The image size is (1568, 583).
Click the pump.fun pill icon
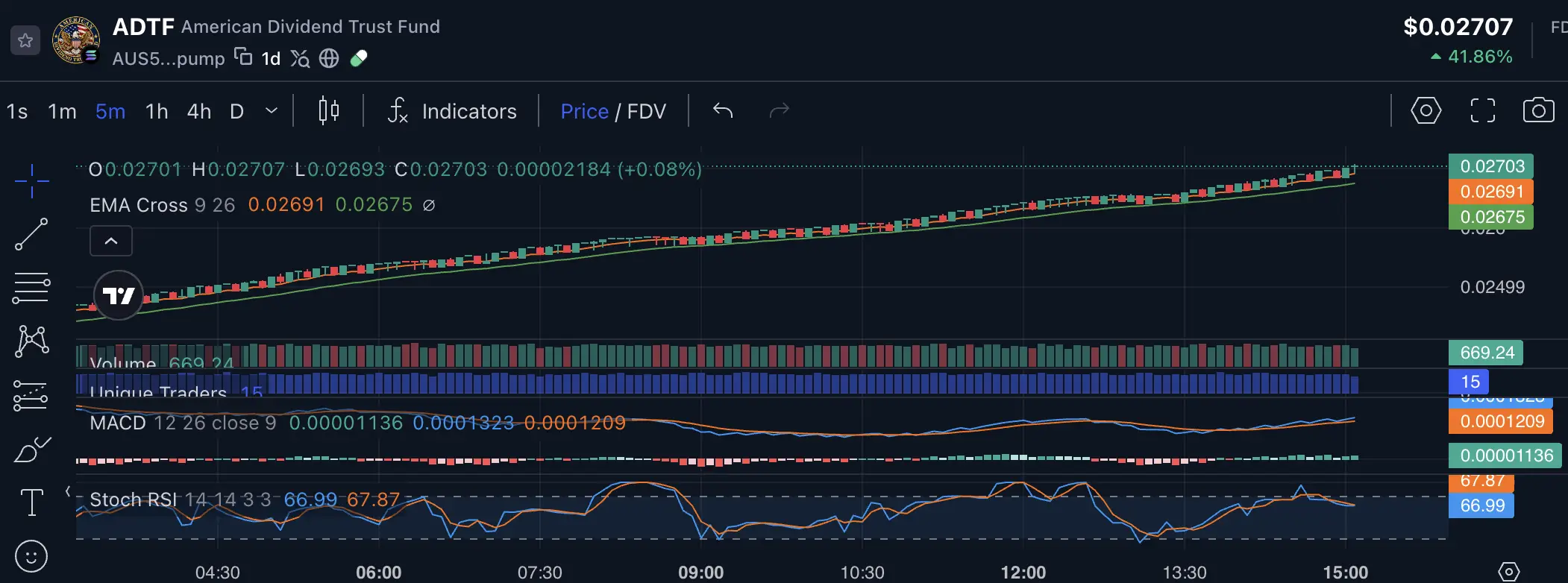(359, 58)
